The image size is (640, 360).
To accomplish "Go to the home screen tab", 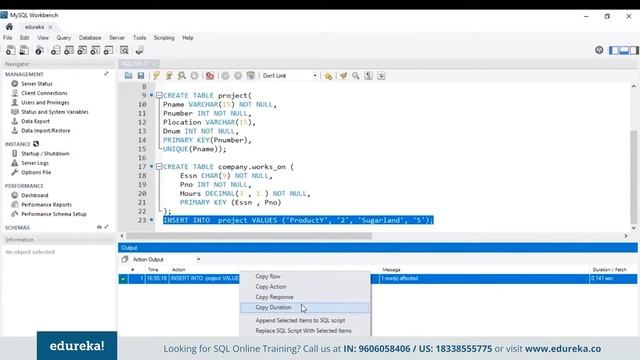I will point(9,27).
